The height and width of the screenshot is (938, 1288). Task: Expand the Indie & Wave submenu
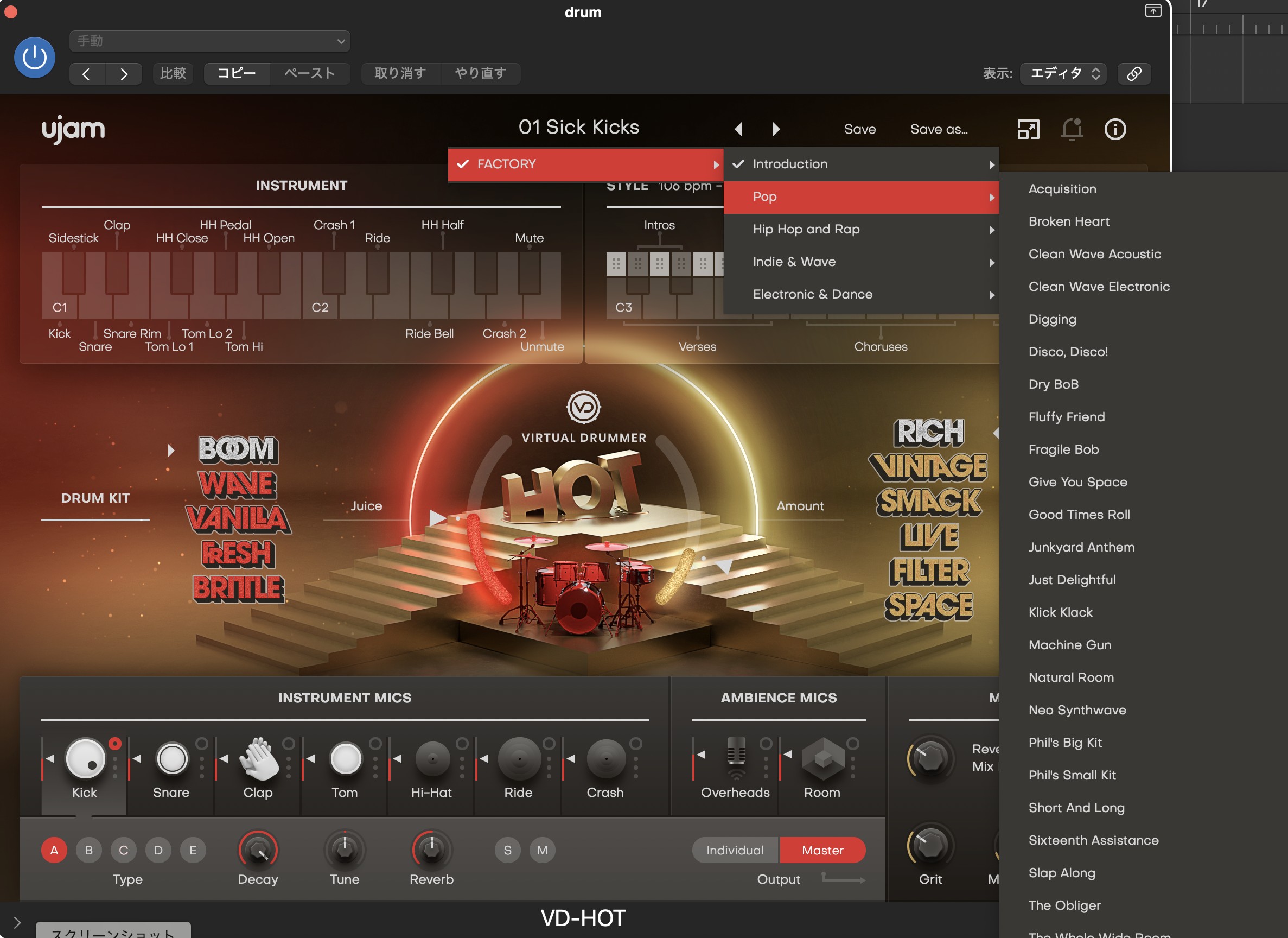click(861, 262)
